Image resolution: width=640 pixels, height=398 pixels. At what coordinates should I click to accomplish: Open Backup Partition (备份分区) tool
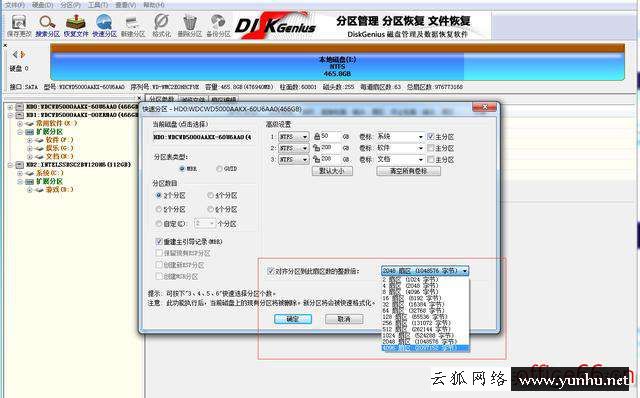[x=218, y=26]
